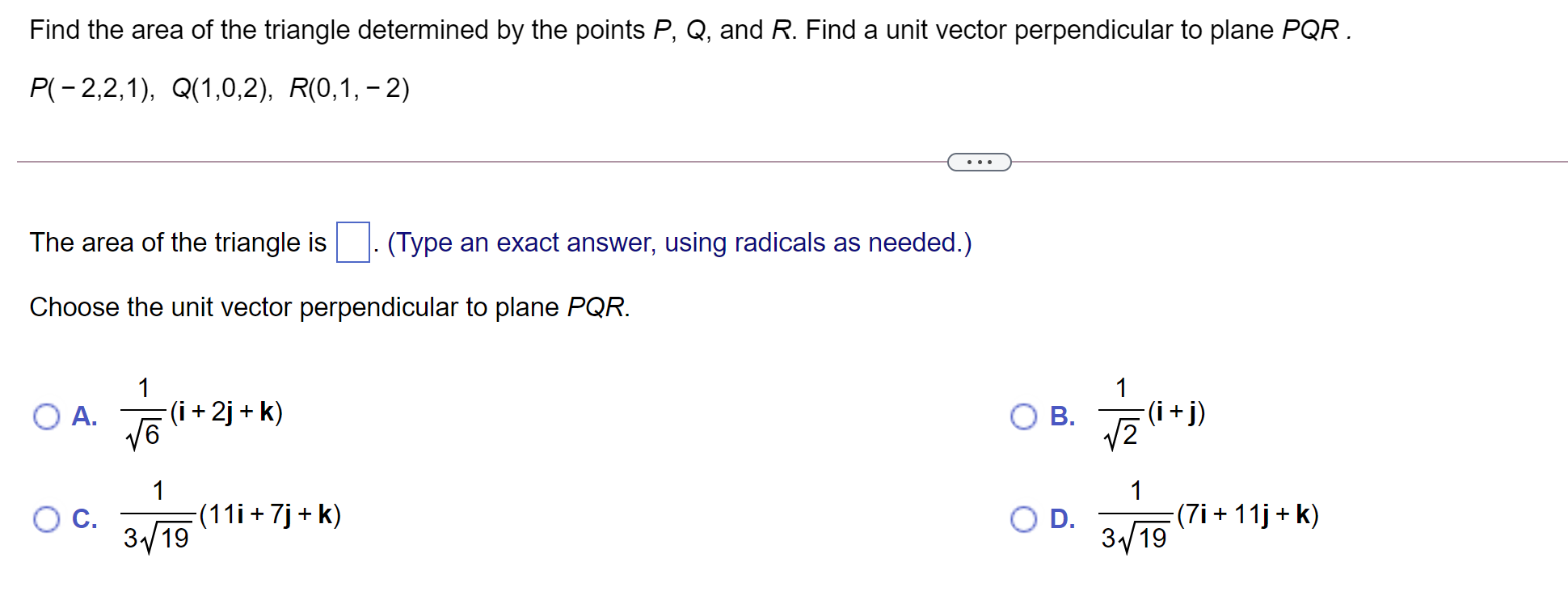Click option D label letter

[1062, 518]
